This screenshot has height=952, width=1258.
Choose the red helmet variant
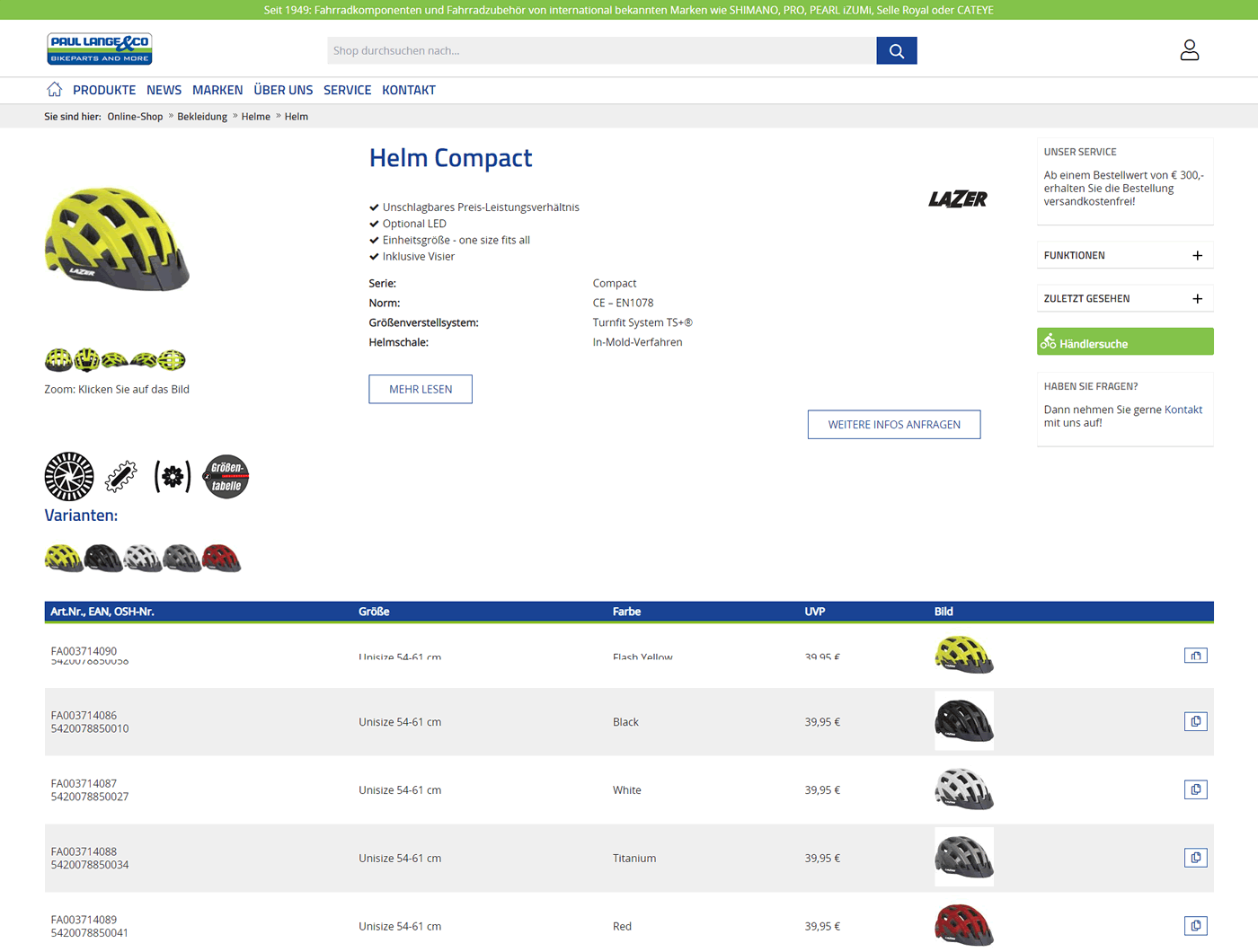point(222,558)
